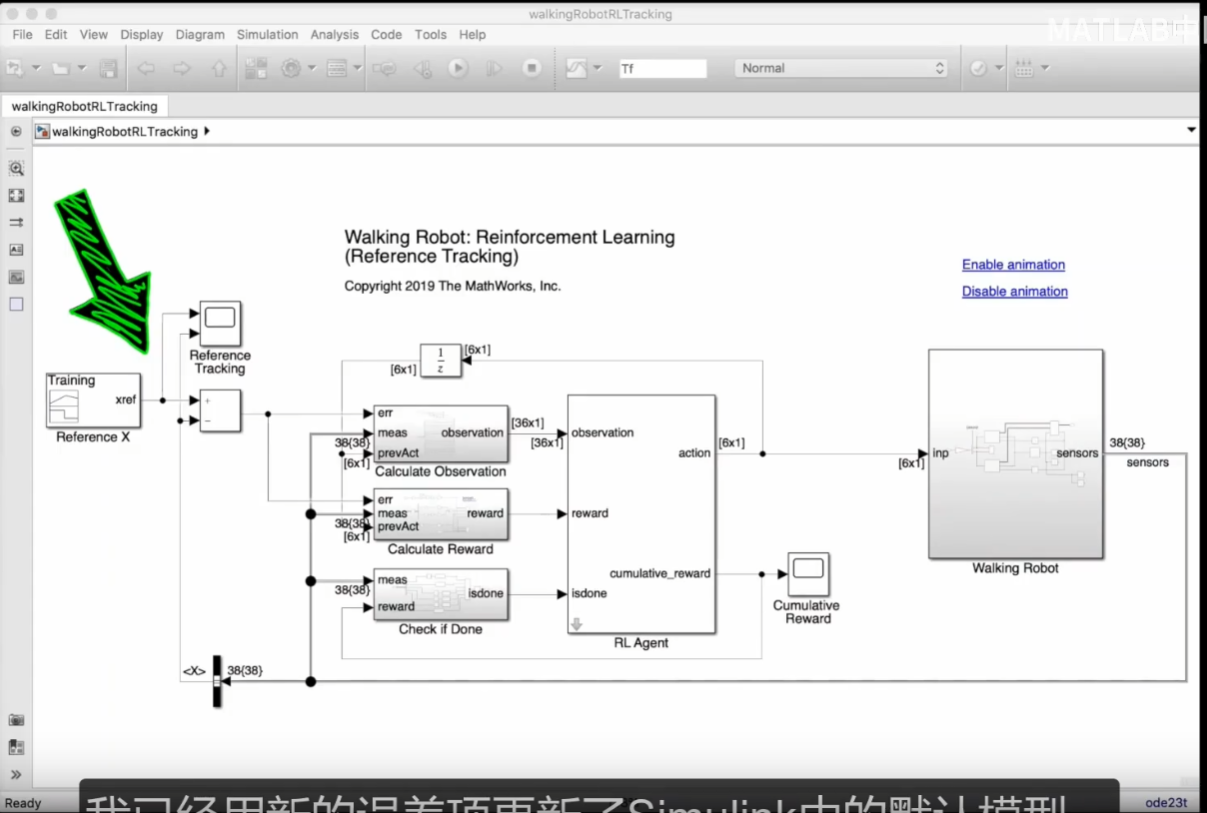Go up to parent with the up arrow icon

(218, 68)
